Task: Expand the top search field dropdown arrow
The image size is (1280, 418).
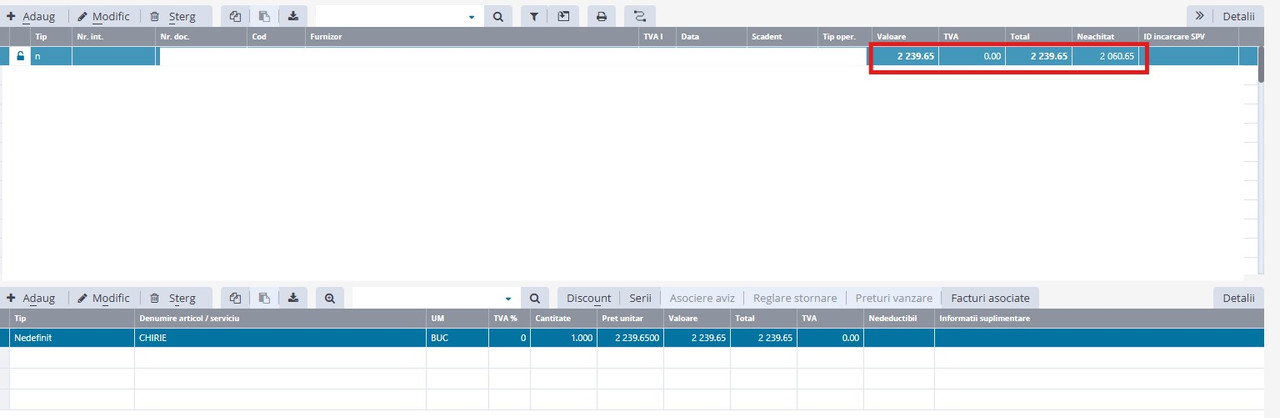Action: pyautogui.click(x=472, y=17)
